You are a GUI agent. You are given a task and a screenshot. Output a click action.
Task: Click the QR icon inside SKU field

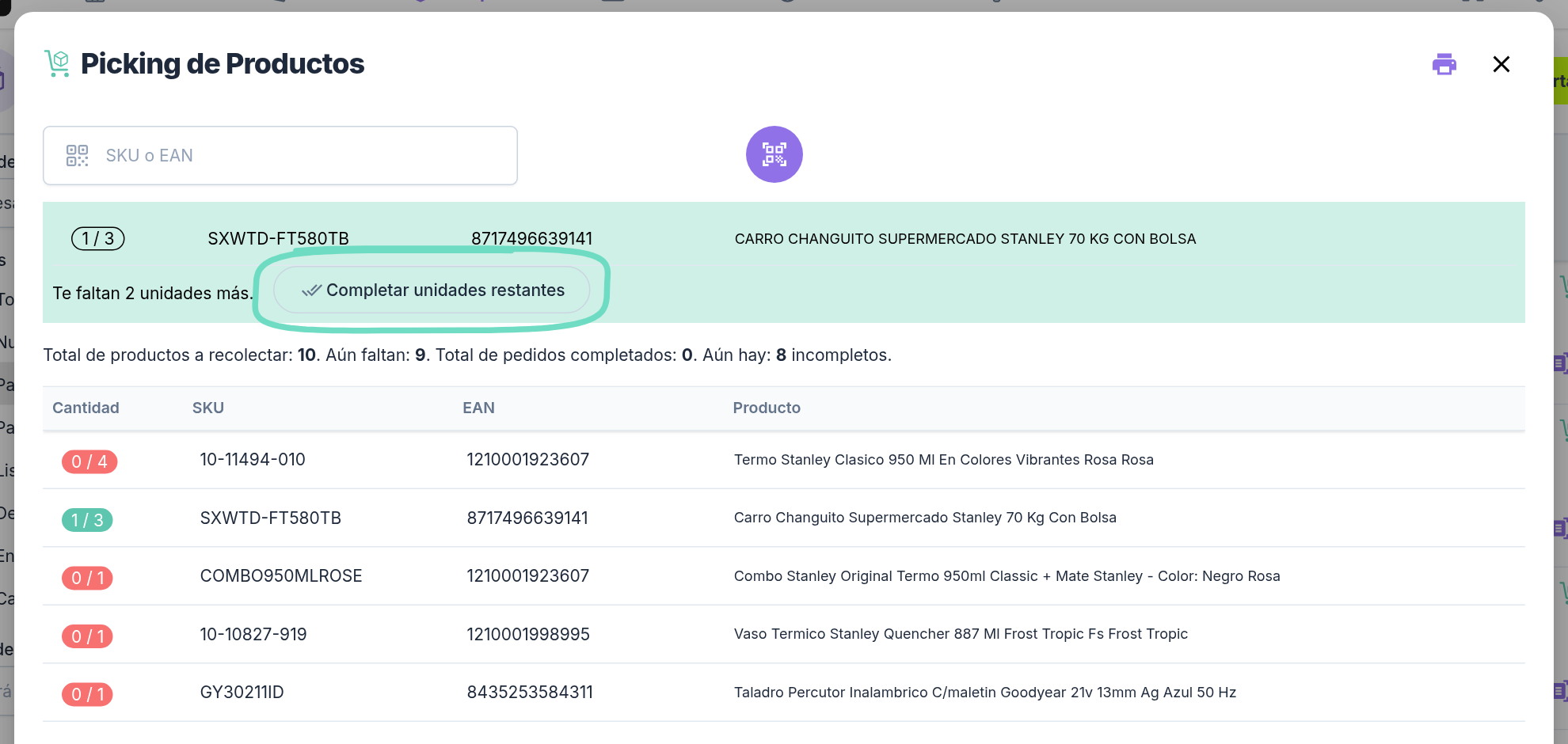(x=77, y=155)
